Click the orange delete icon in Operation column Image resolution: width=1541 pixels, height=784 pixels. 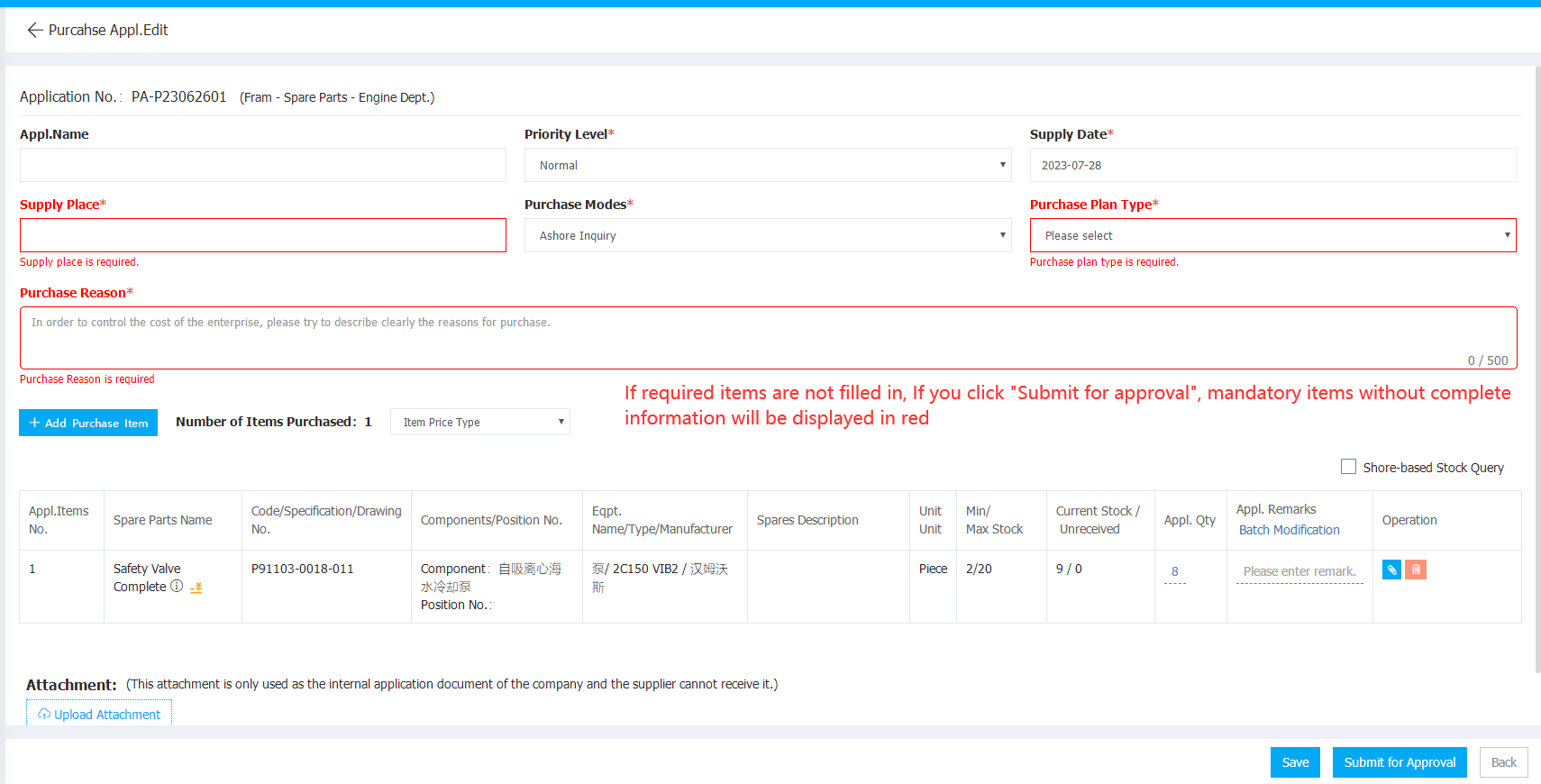[1416, 570]
